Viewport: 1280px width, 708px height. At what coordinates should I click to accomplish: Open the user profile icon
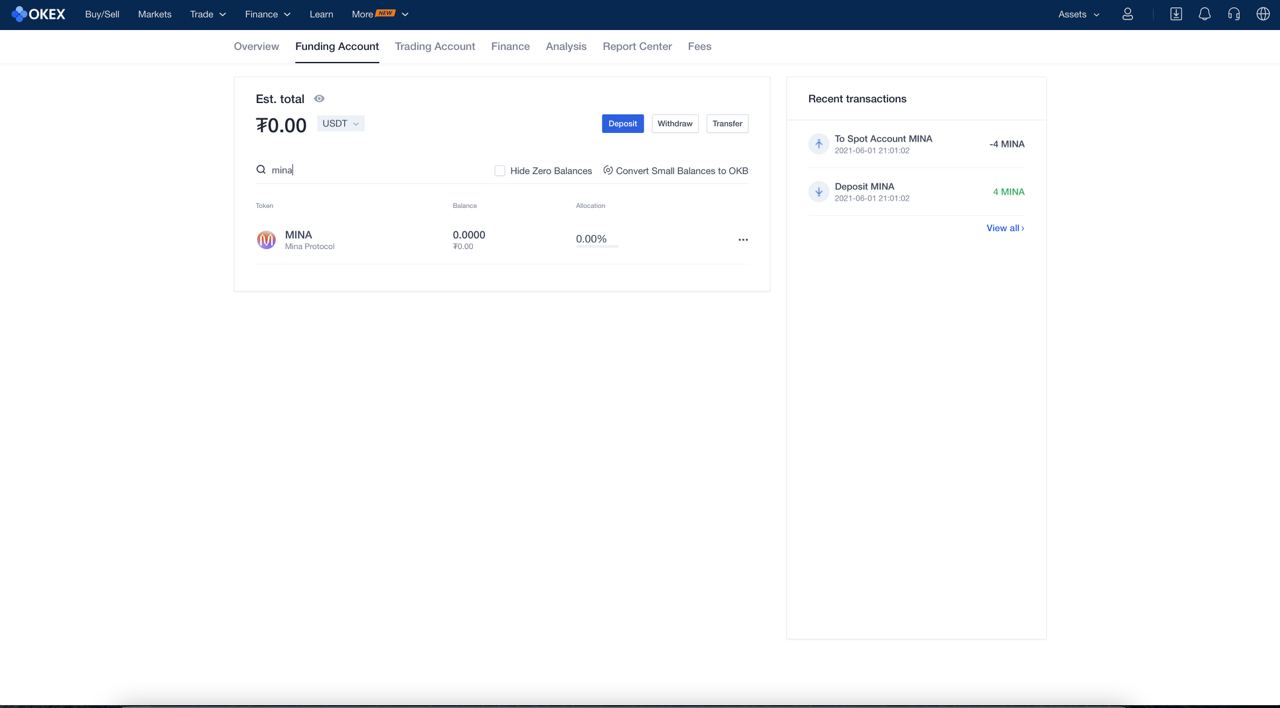(1127, 14)
